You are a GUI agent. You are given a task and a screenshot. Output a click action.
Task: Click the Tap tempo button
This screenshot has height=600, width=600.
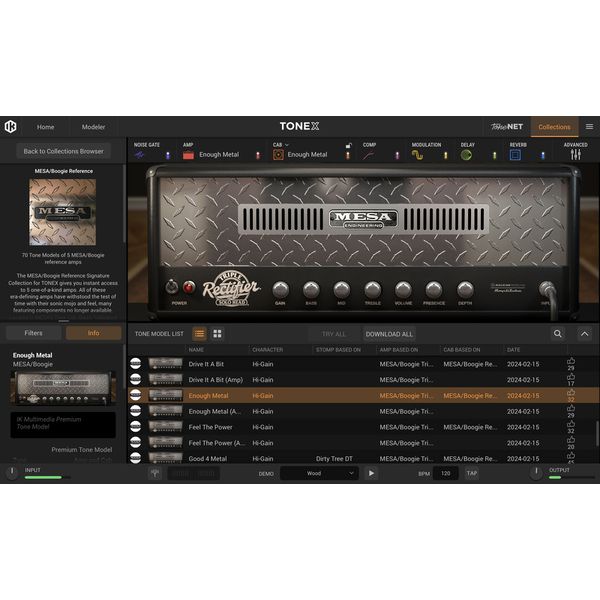tap(472, 473)
